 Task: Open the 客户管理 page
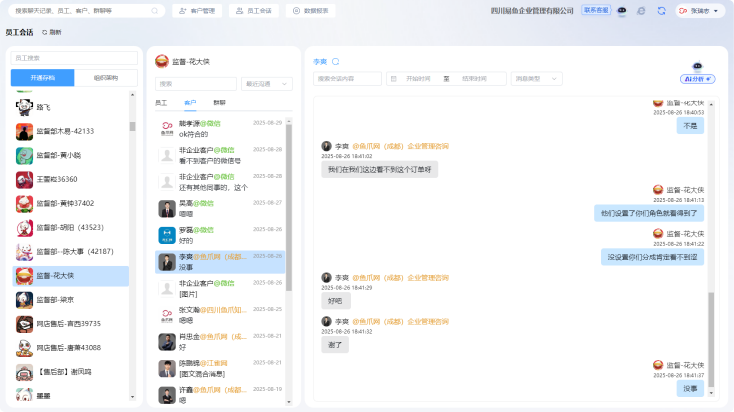click(196, 10)
